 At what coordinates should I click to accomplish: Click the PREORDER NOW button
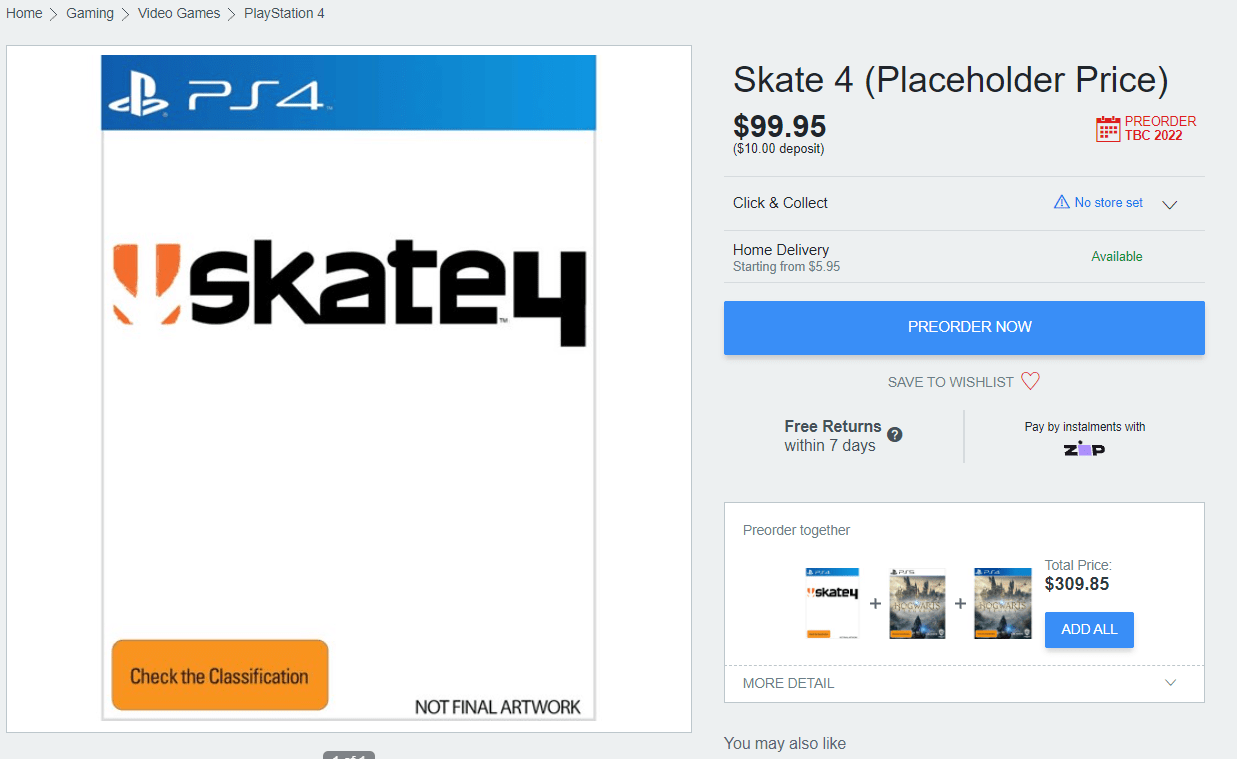(964, 327)
